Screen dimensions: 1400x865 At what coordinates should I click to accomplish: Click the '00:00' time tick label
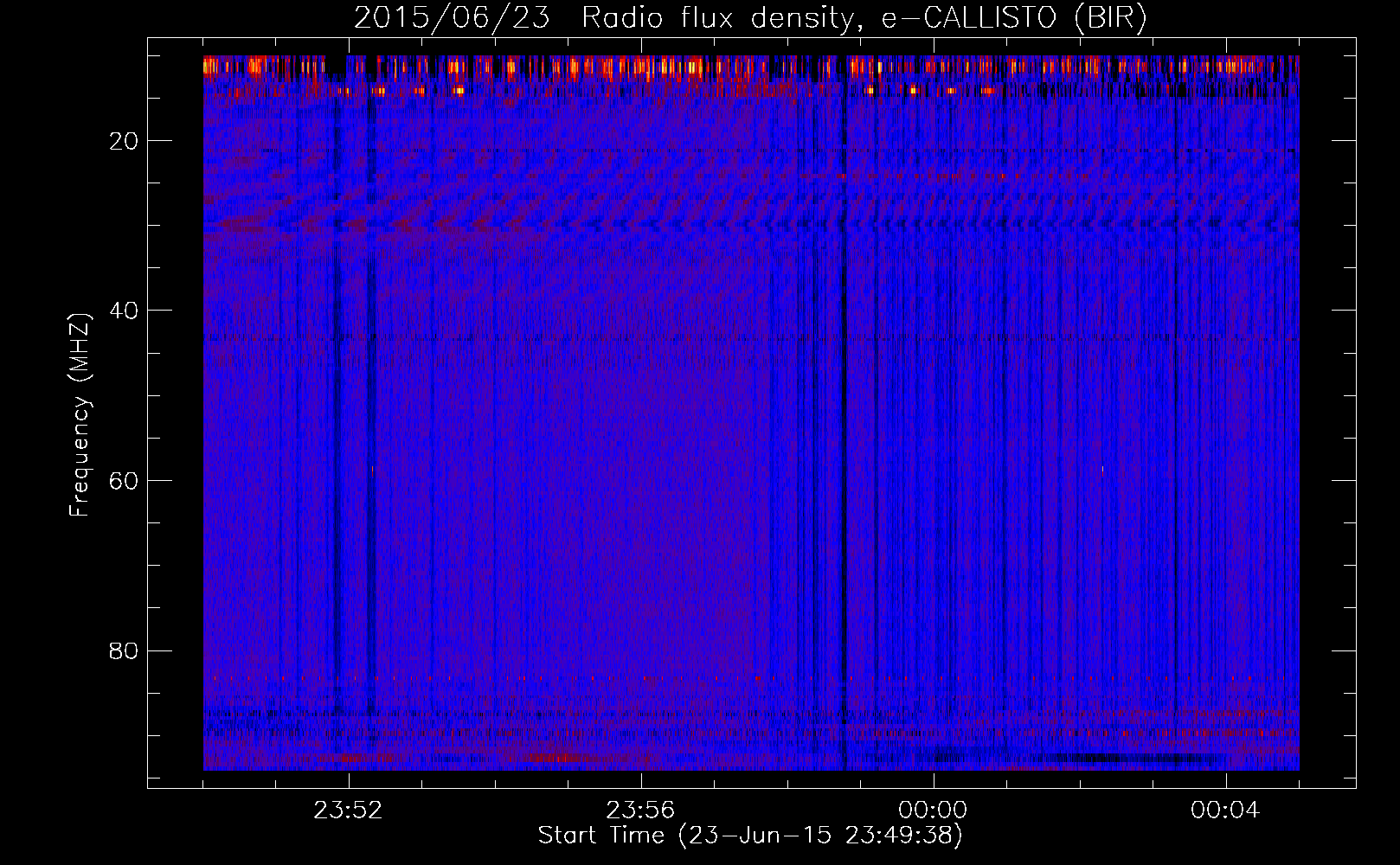933,811
